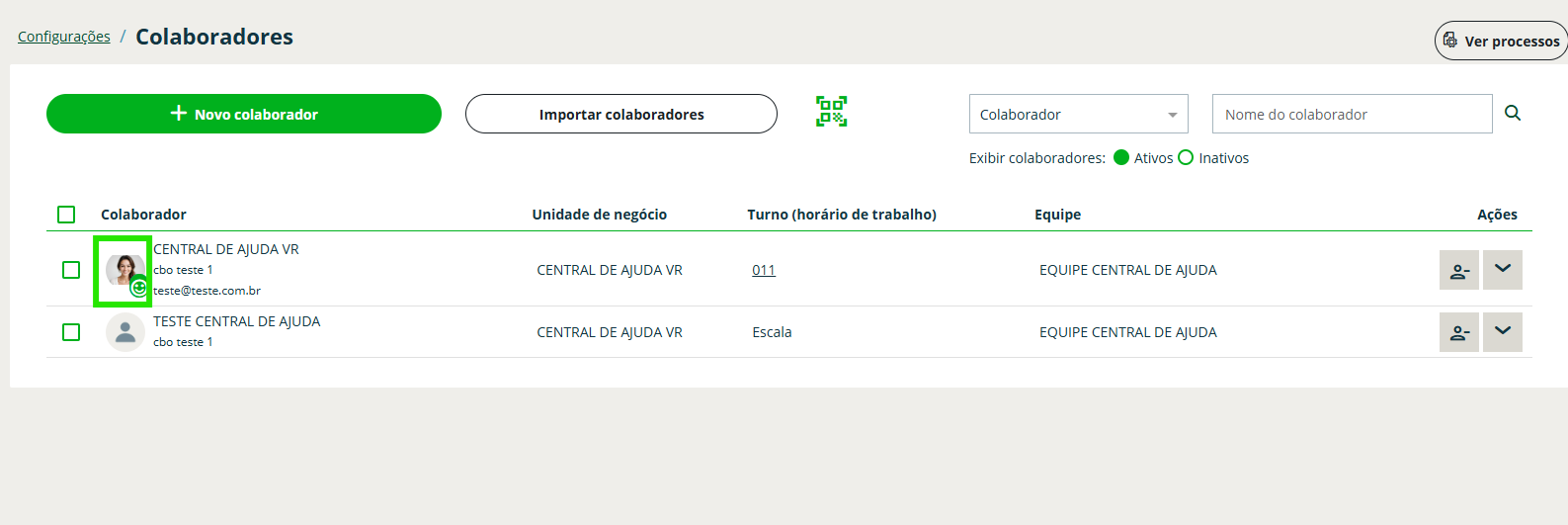Screen dimensions: 1568x525
Task: Check the box for TESTE CENTRAL DE AJUDA row
Action: point(71,332)
